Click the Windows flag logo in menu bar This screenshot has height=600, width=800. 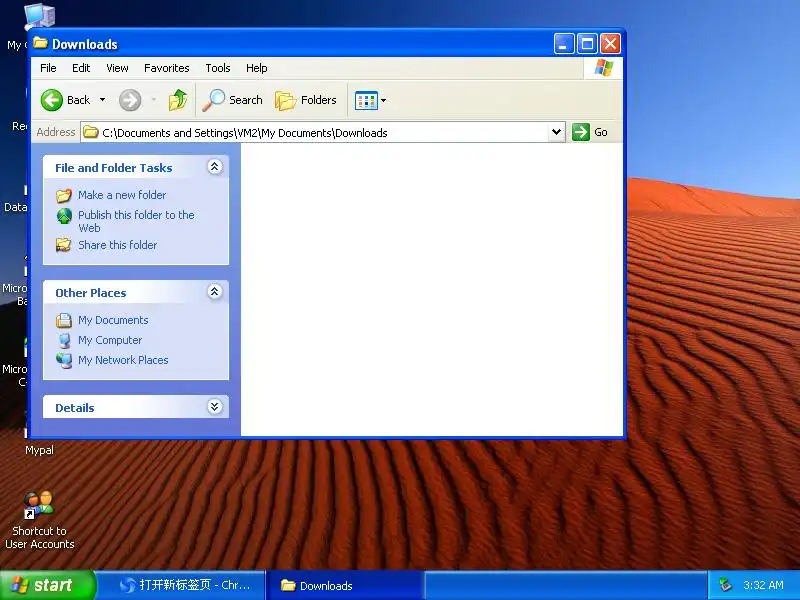pos(603,67)
